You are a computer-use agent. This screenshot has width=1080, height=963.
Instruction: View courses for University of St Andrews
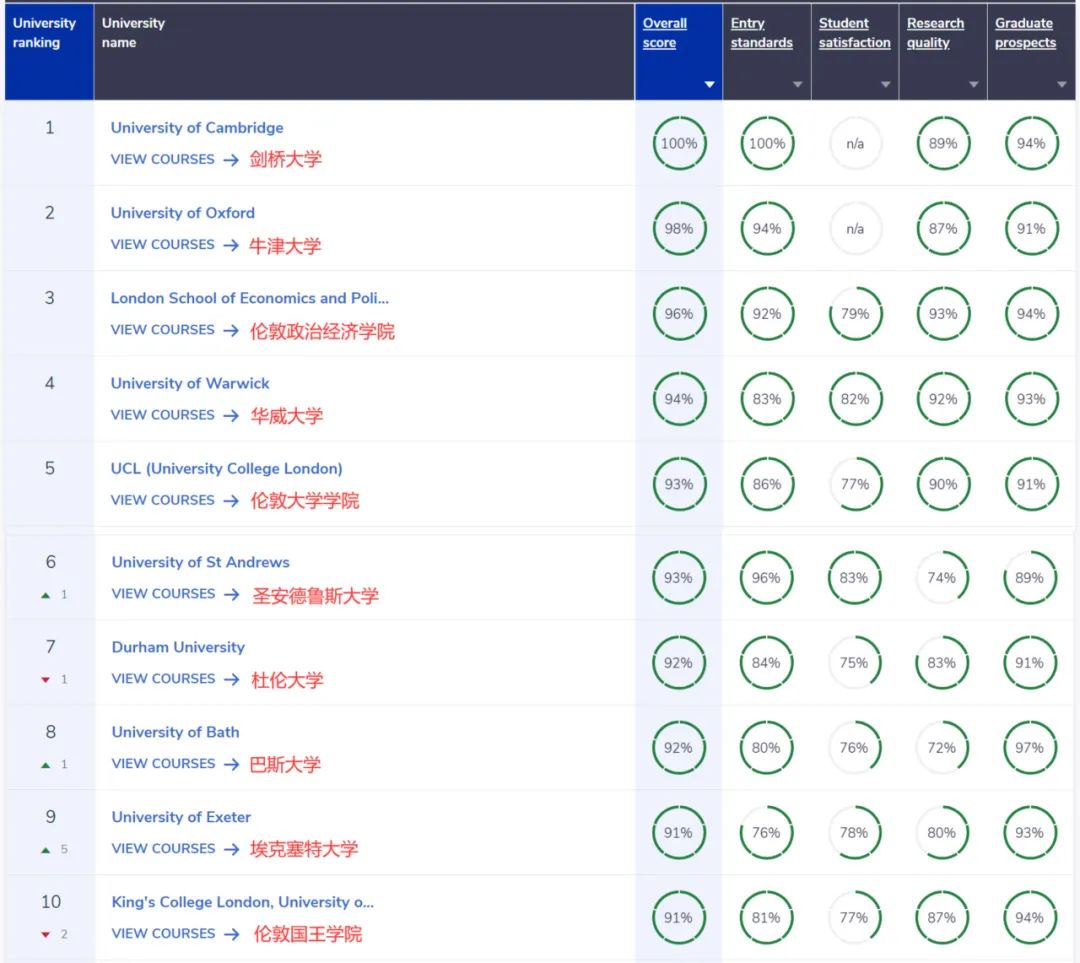click(x=176, y=594)
